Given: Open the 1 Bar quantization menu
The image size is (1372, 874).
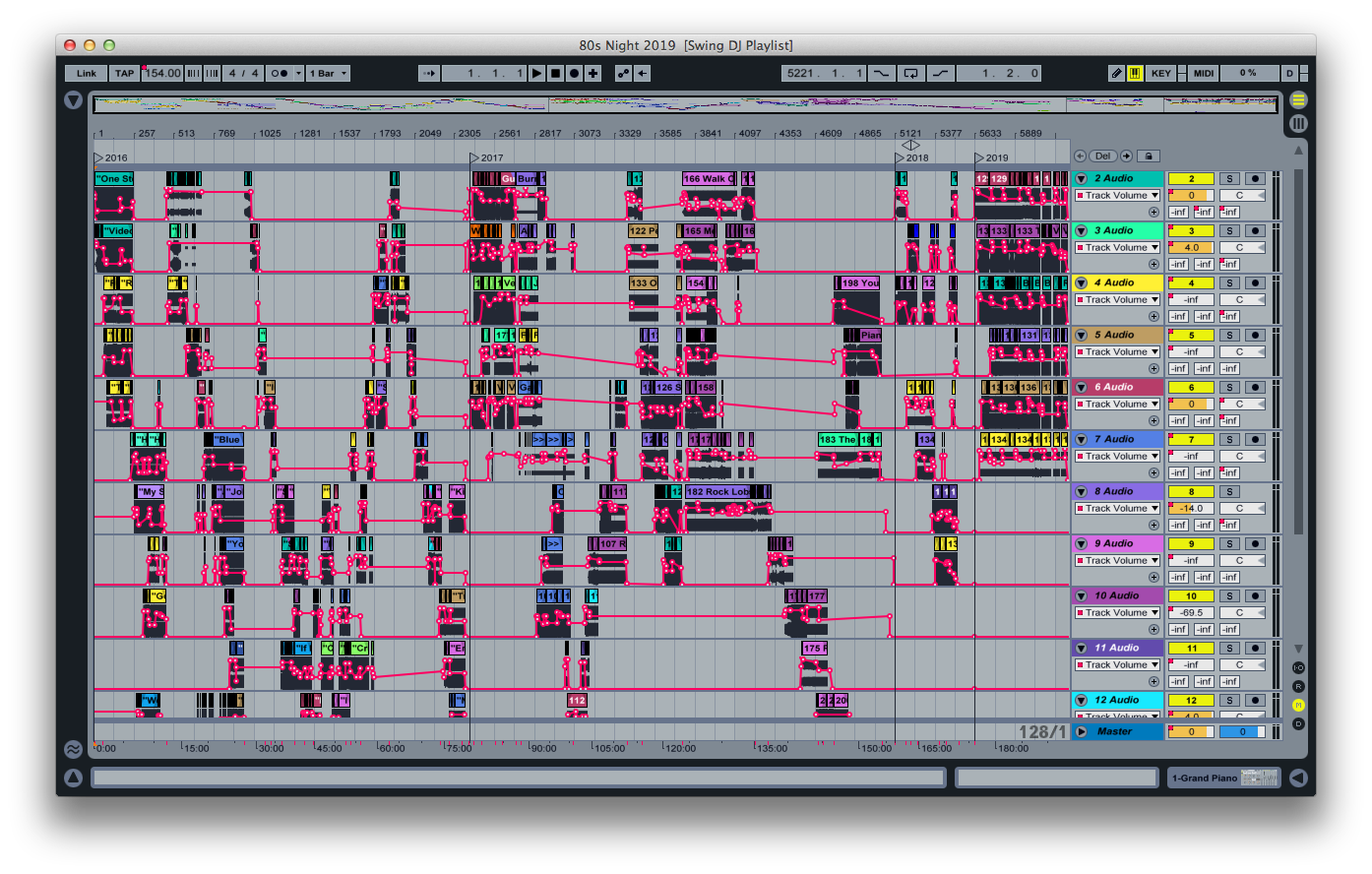Looking at the screenshot, I should [328, 73].
